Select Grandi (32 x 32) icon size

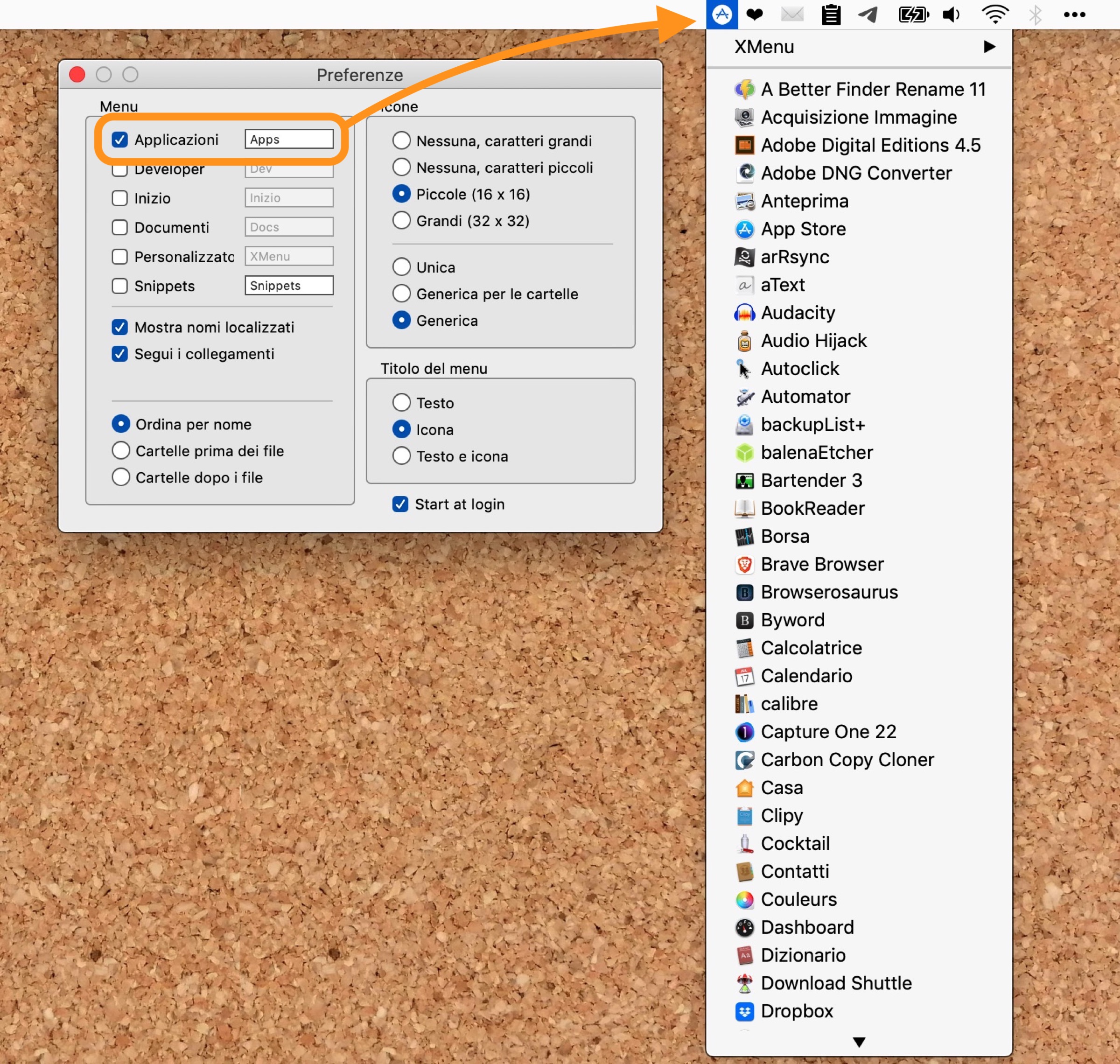pyautogui.click(x=401, y=221)
